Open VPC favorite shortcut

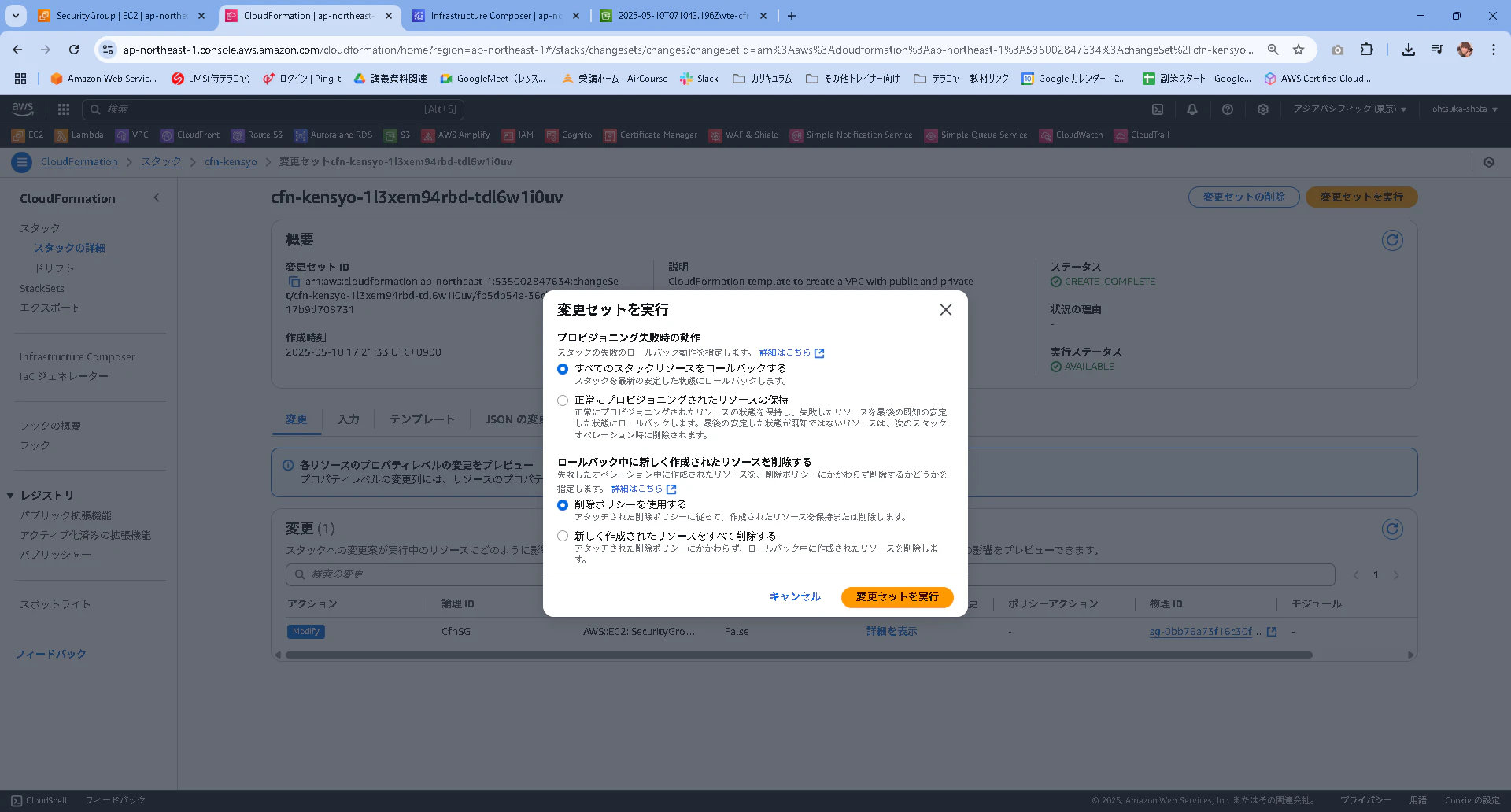(x=132, y=135)
